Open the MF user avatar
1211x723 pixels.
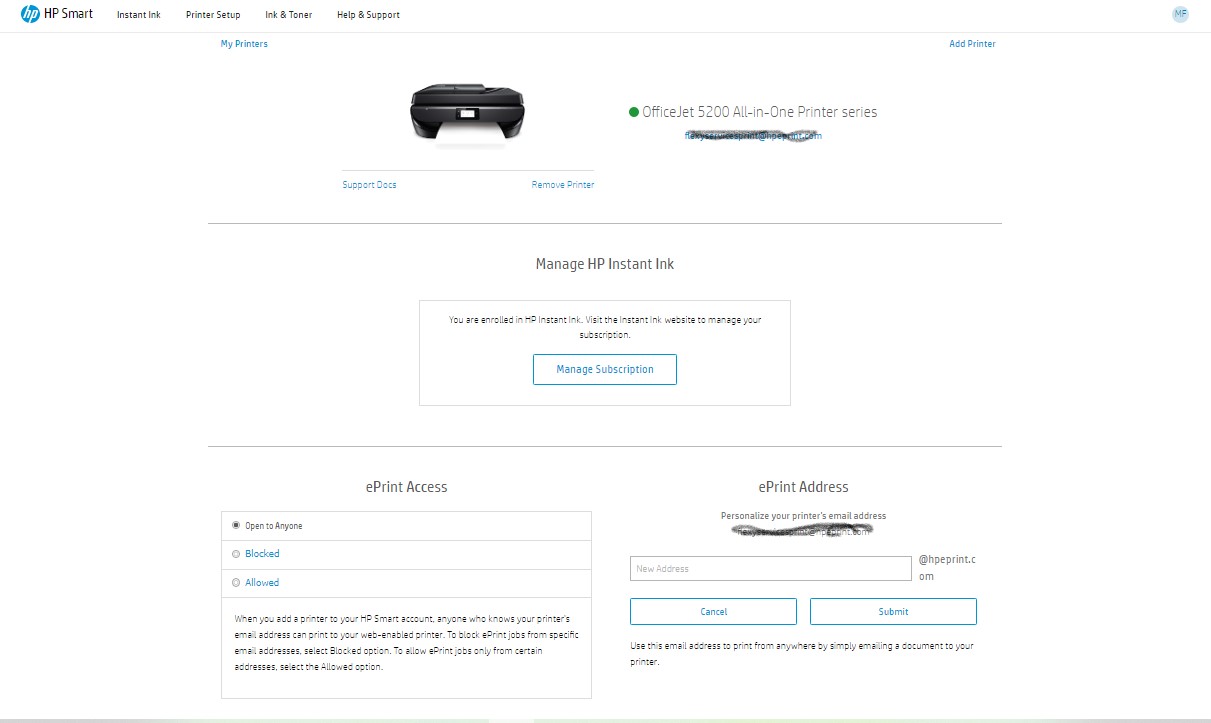tap(1181, 14)
